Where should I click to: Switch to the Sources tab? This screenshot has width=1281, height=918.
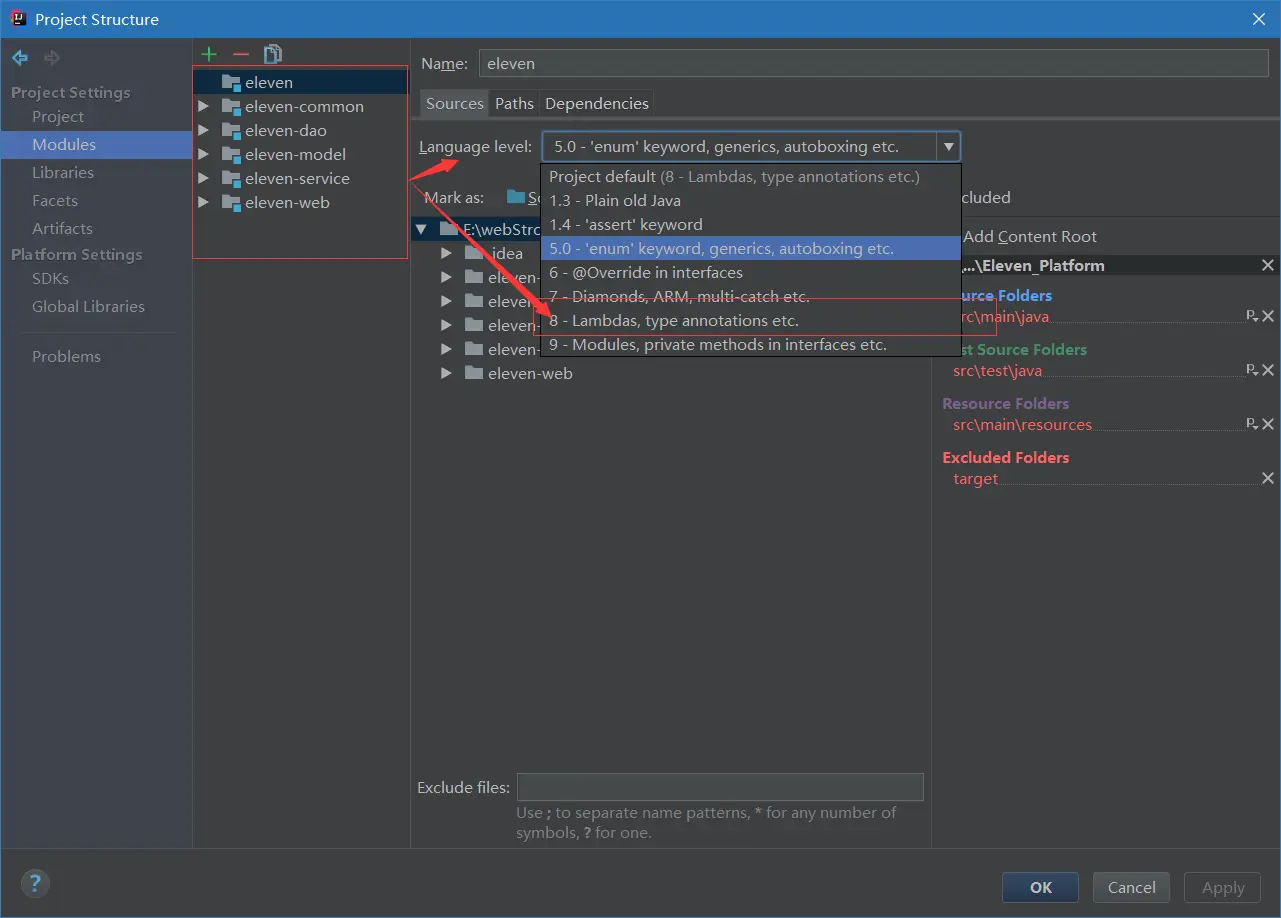pyautogui.click(x=455, y=103)
